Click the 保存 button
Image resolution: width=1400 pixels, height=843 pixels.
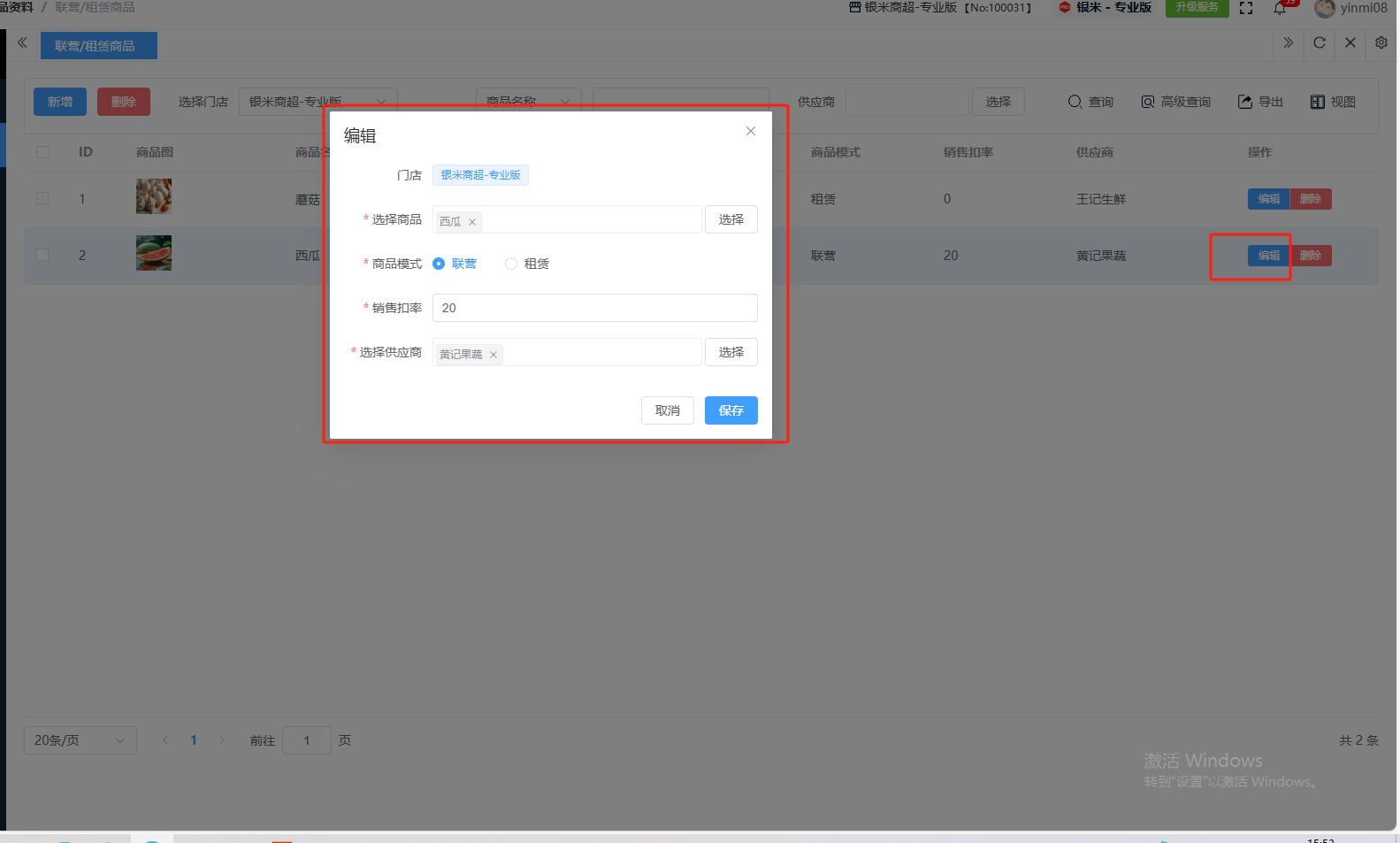(x=731, y=410)
